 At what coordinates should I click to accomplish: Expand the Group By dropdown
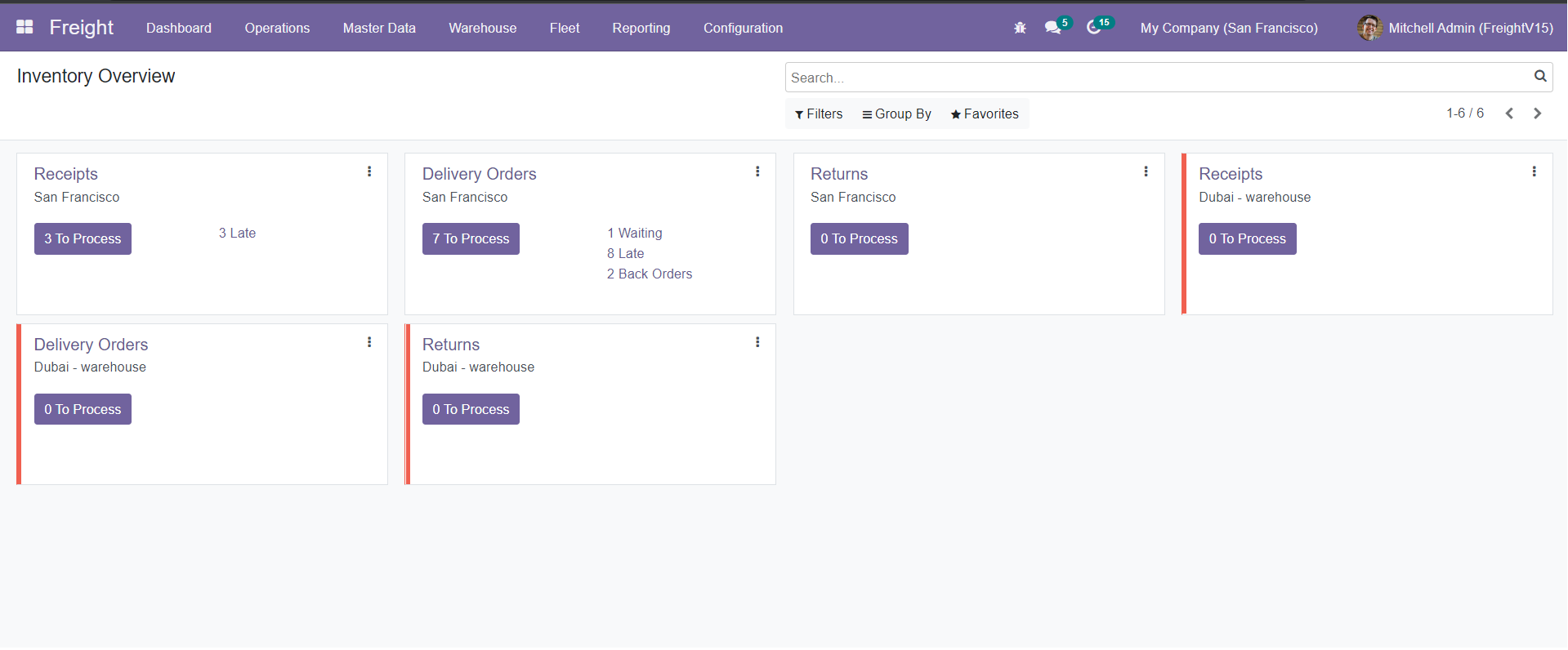(896, 114)
